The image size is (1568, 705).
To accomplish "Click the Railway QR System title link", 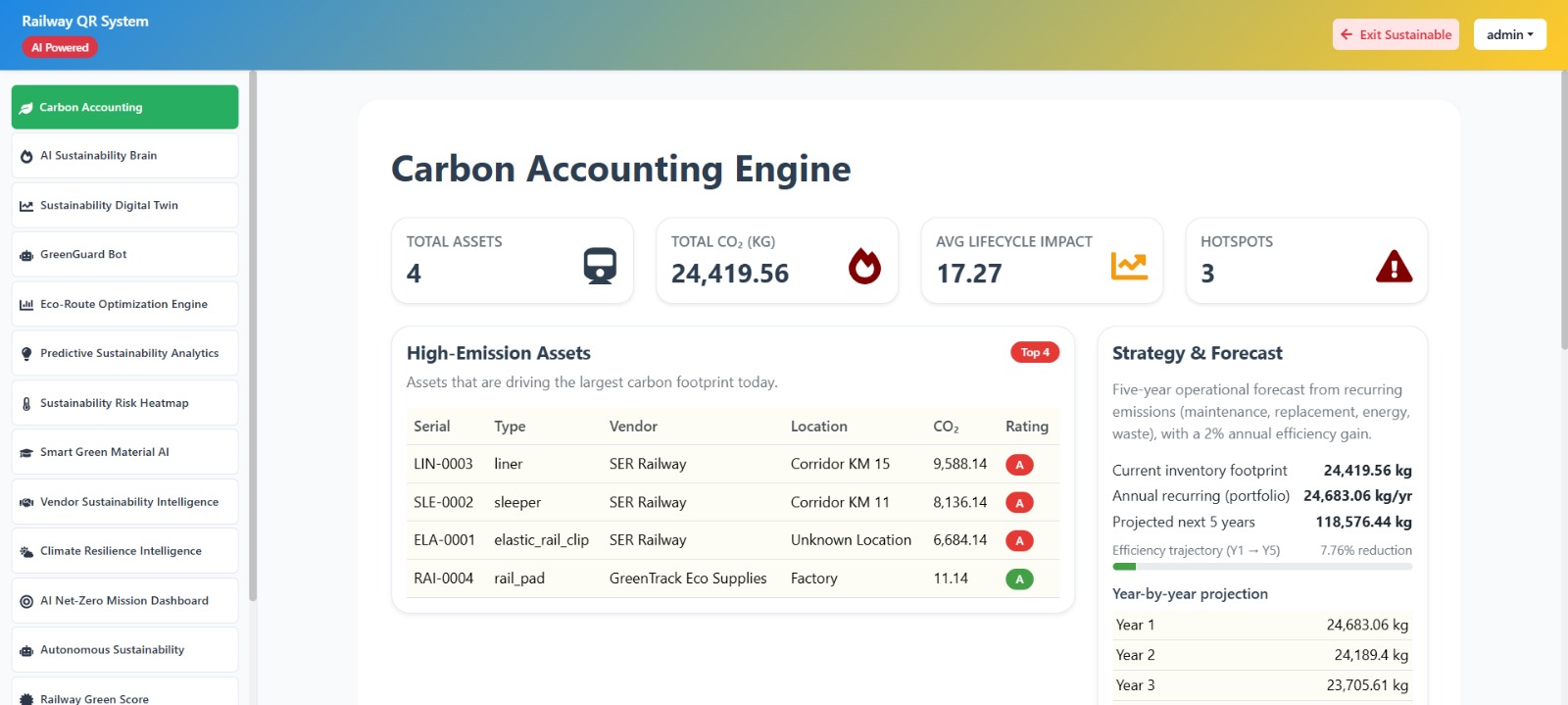I will (x=85, y=22).
